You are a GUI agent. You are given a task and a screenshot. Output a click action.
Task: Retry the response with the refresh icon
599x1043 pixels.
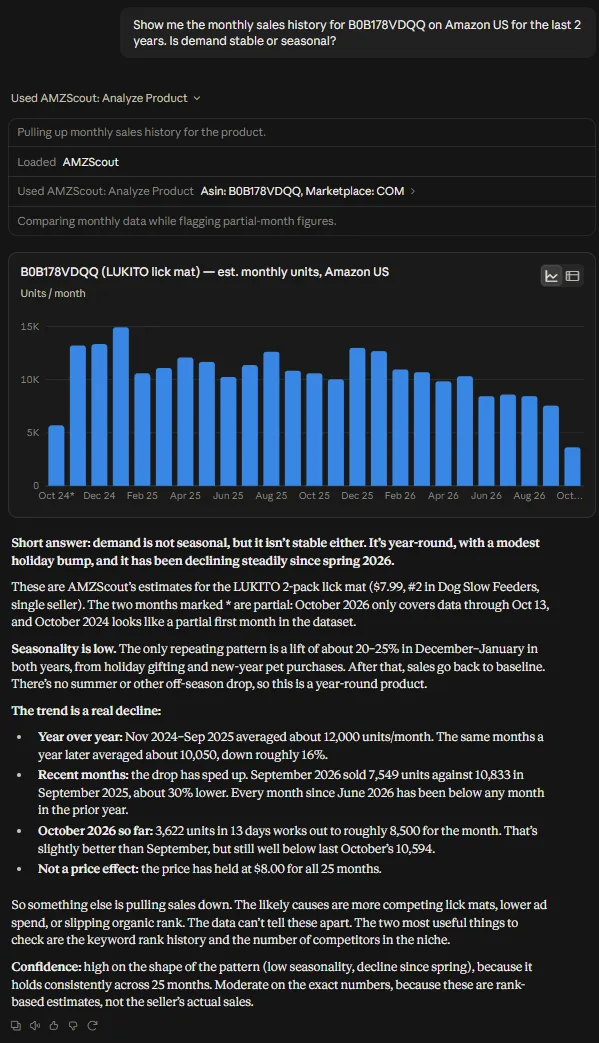[x=92, y=1026]
